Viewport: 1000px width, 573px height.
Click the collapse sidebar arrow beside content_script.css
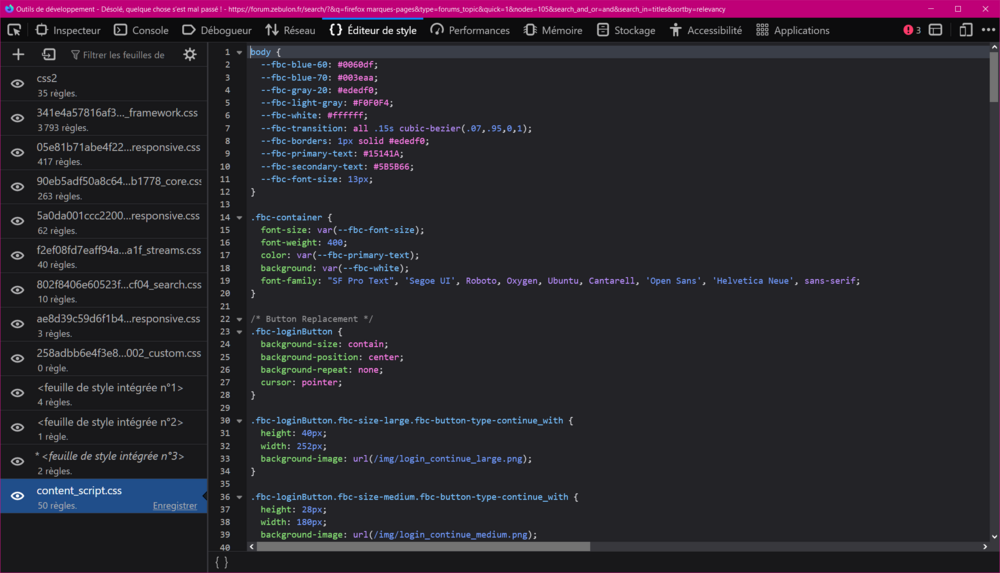click(205, 496)
